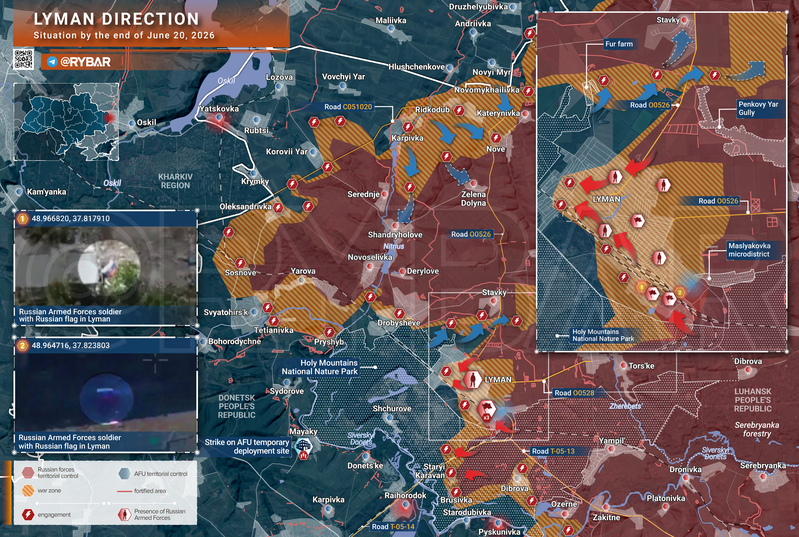
Task: Click the Presence of Russian Armed Forces legend icon
Action: (124, 515)
